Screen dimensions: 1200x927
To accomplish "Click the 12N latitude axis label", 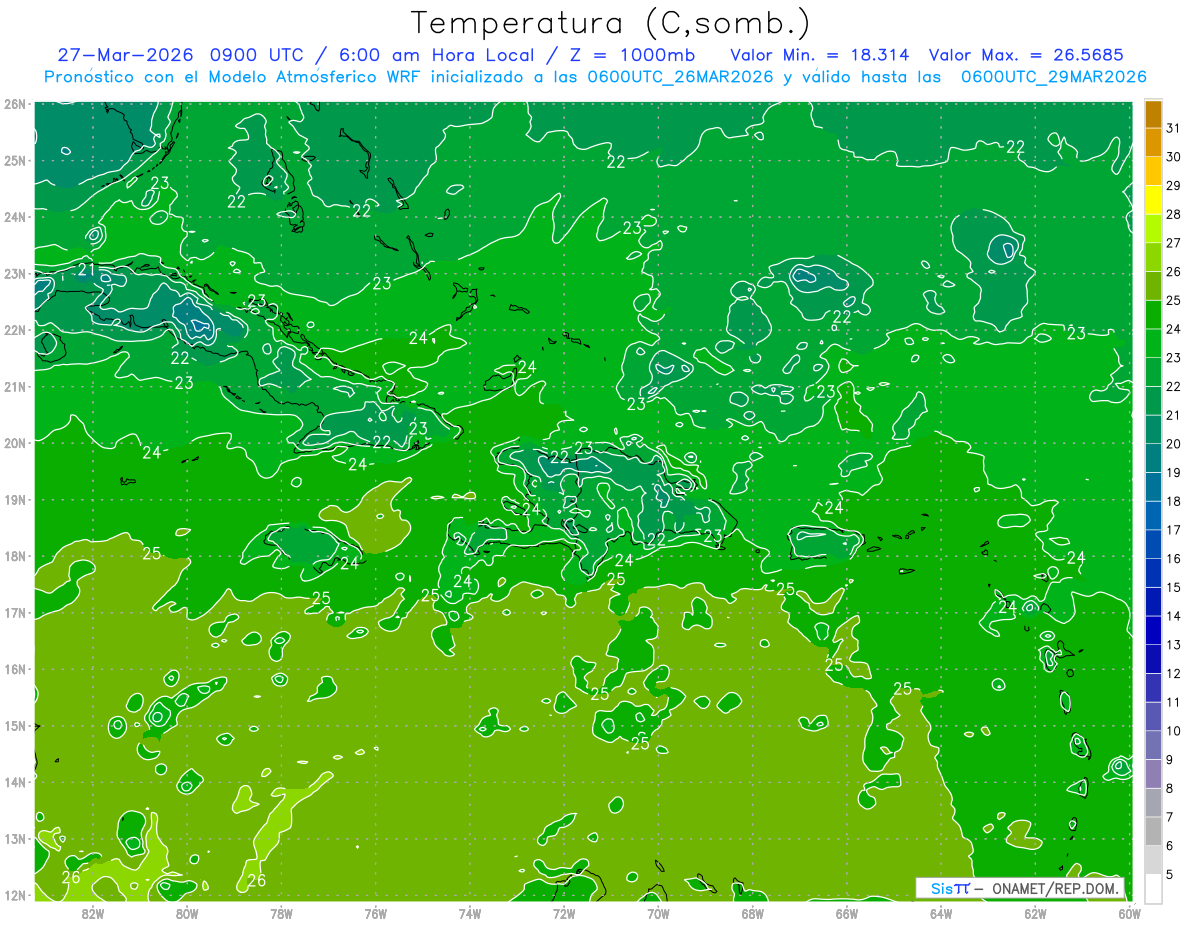I will pos(15,895).
